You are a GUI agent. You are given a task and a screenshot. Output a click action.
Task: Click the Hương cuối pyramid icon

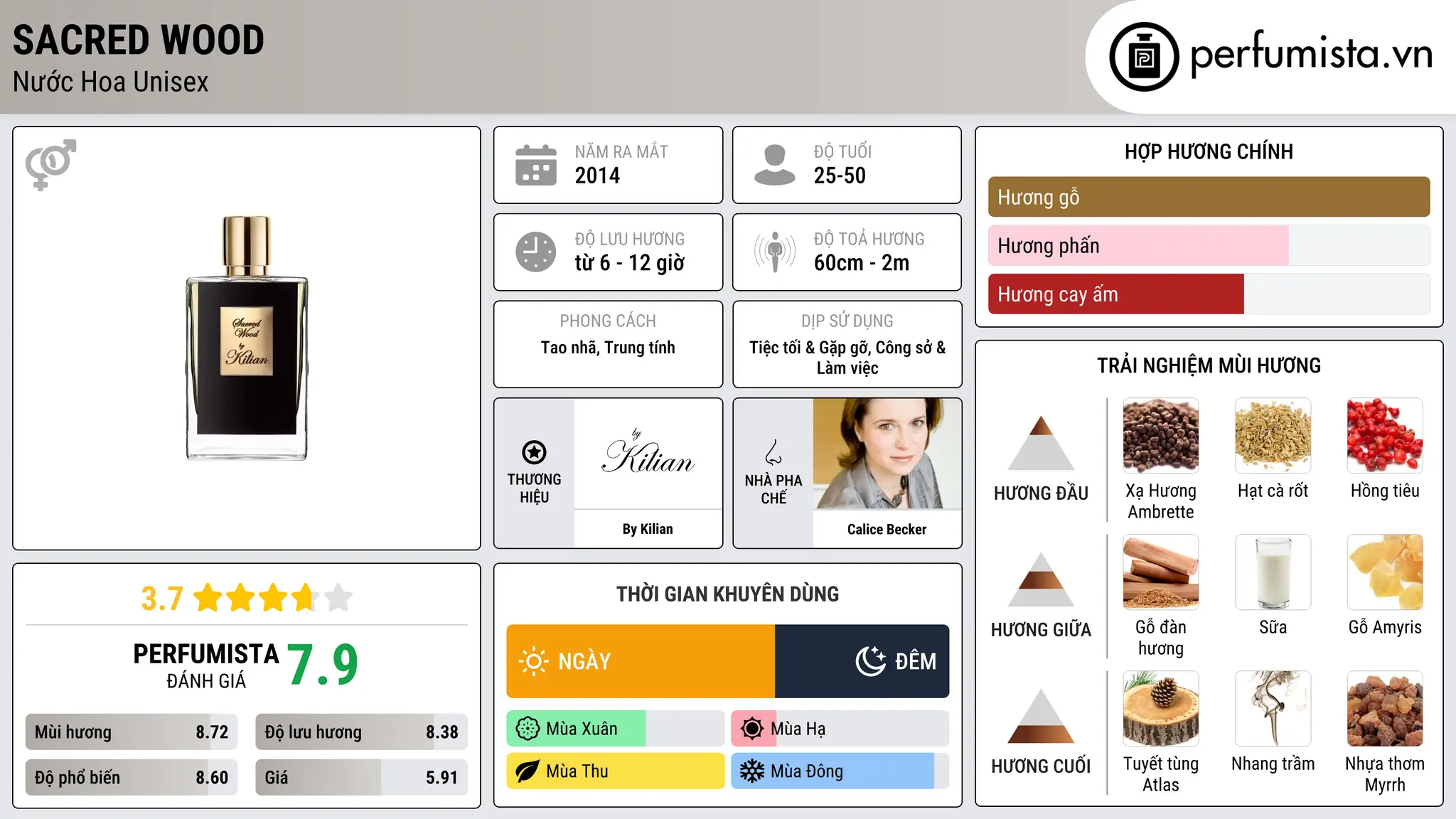(1041, 716)
